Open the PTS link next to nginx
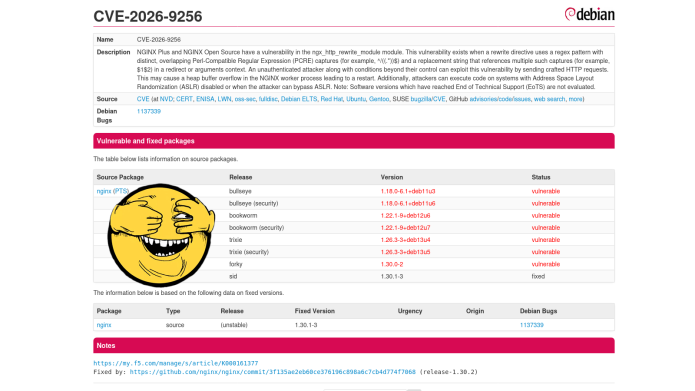Viewport: 695px width, 391px height. coord(121,191)
